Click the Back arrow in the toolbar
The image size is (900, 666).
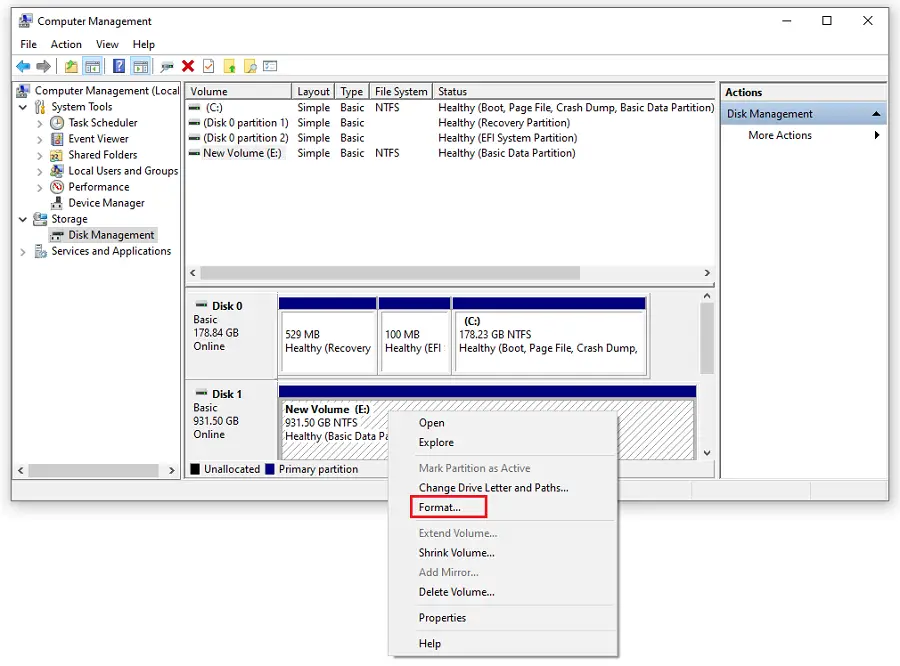[x=23, y=66]
